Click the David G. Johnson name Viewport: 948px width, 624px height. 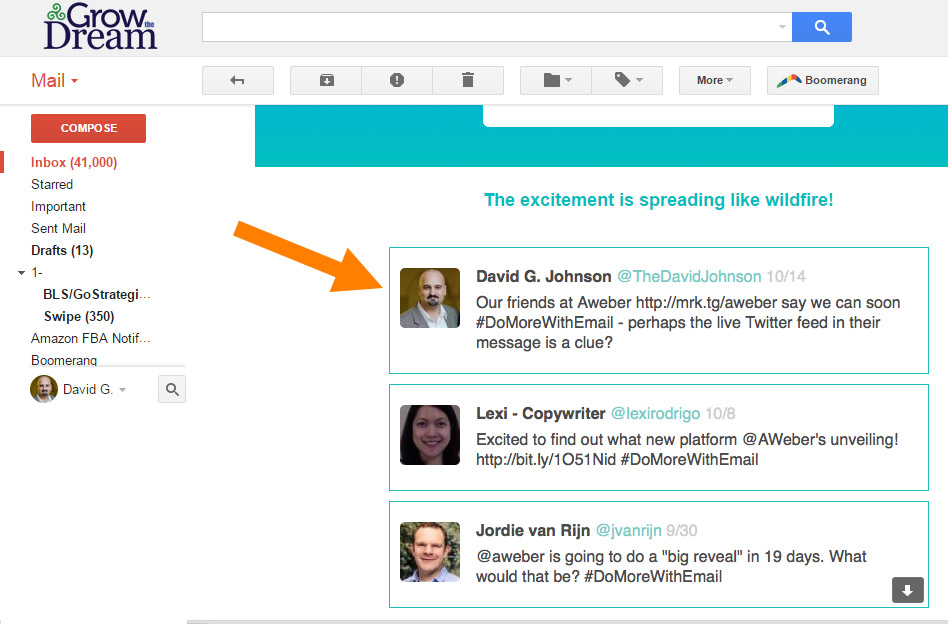pos(544,276)
